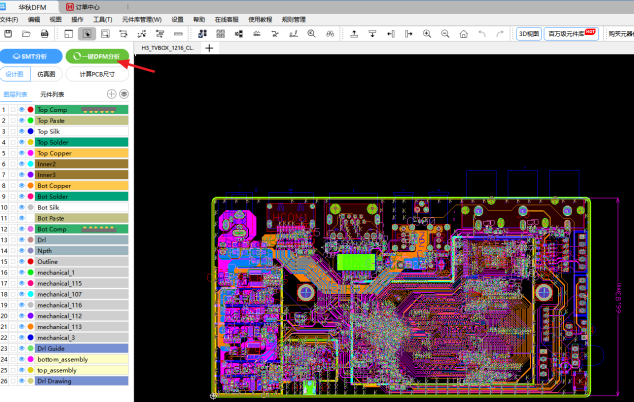
Task: Click the left arrow align icon
Action: pos(391,34)
